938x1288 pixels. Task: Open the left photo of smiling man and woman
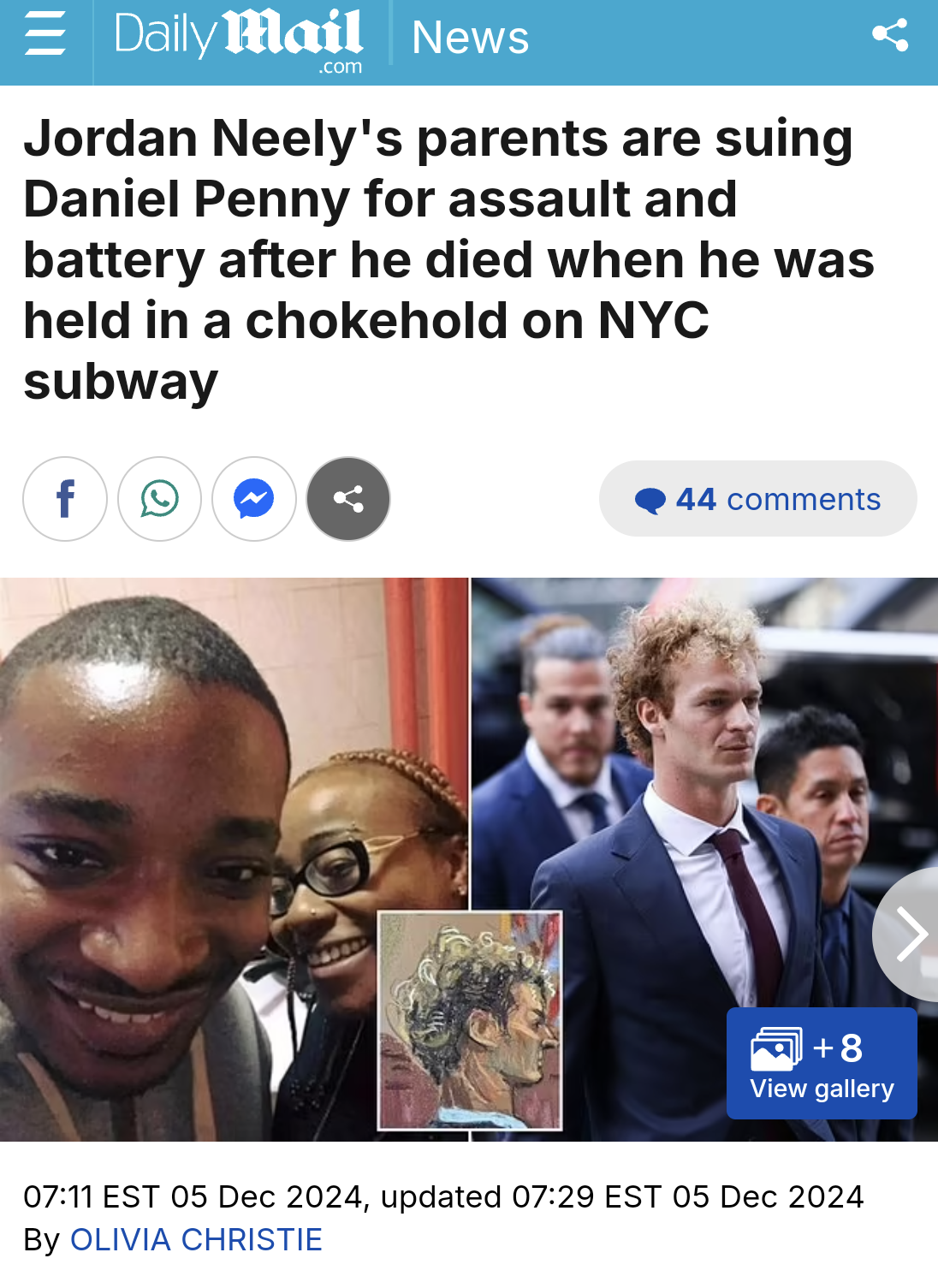click(234, 859)
